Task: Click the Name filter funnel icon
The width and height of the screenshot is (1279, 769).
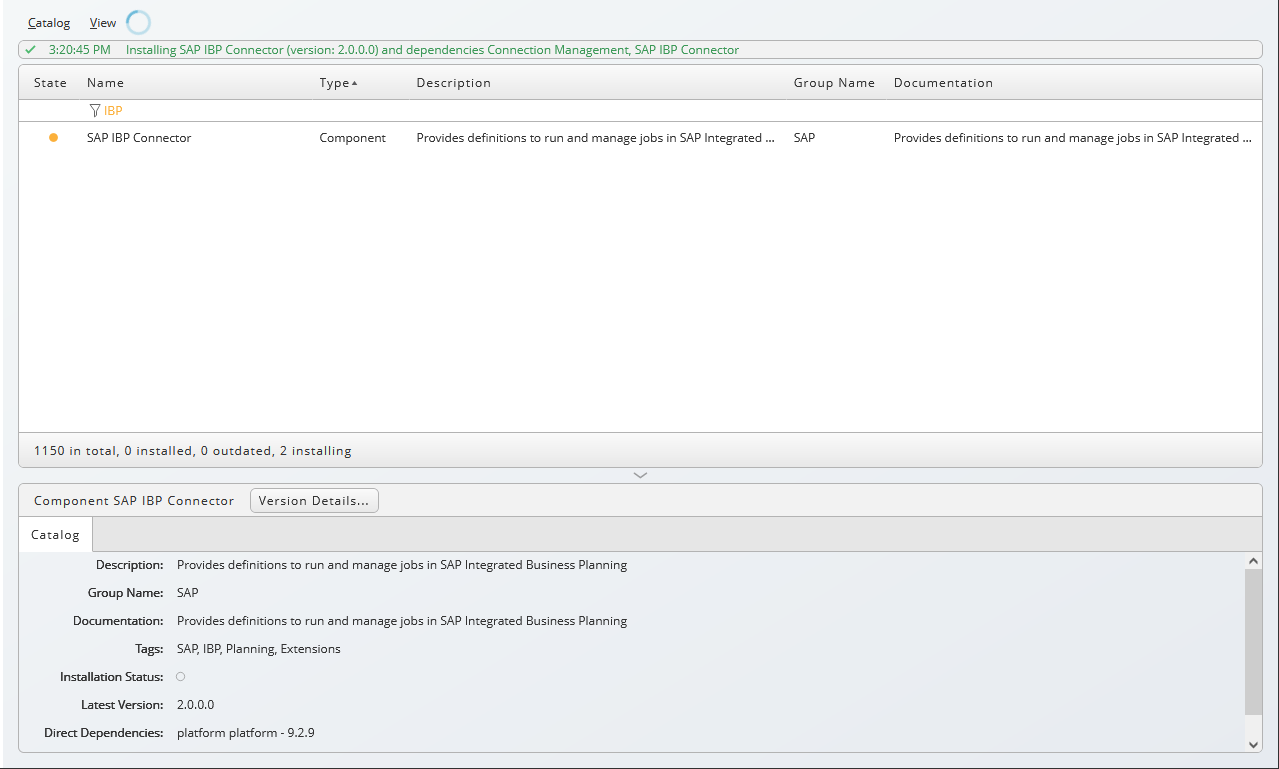Action: (95, 111)
